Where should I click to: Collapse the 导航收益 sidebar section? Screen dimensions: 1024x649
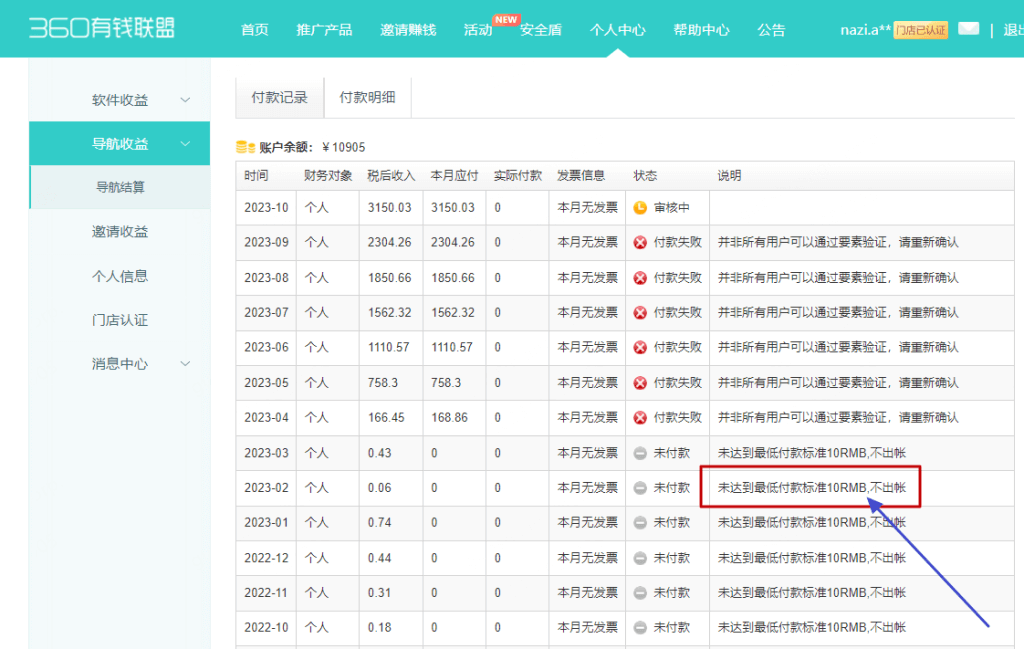tap(185, 144)
